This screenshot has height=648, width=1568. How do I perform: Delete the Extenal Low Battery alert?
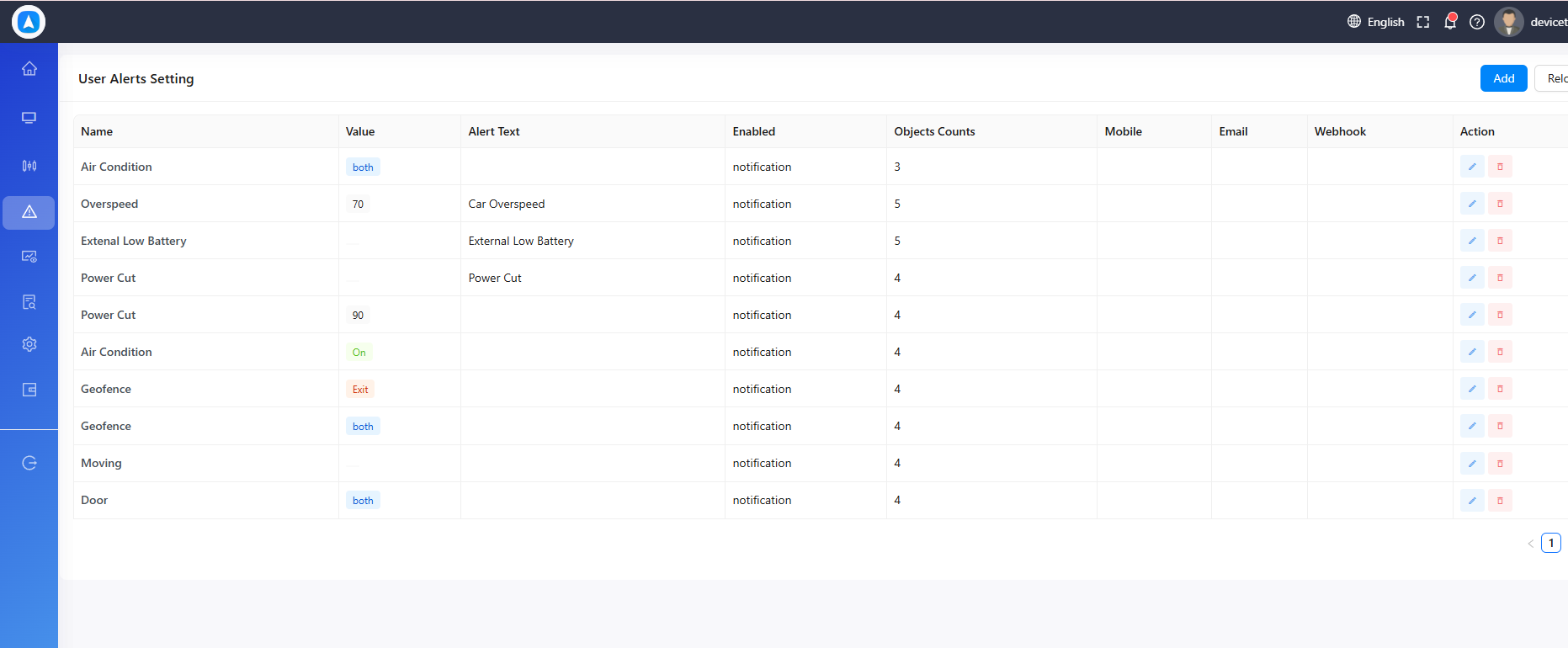1500,241
